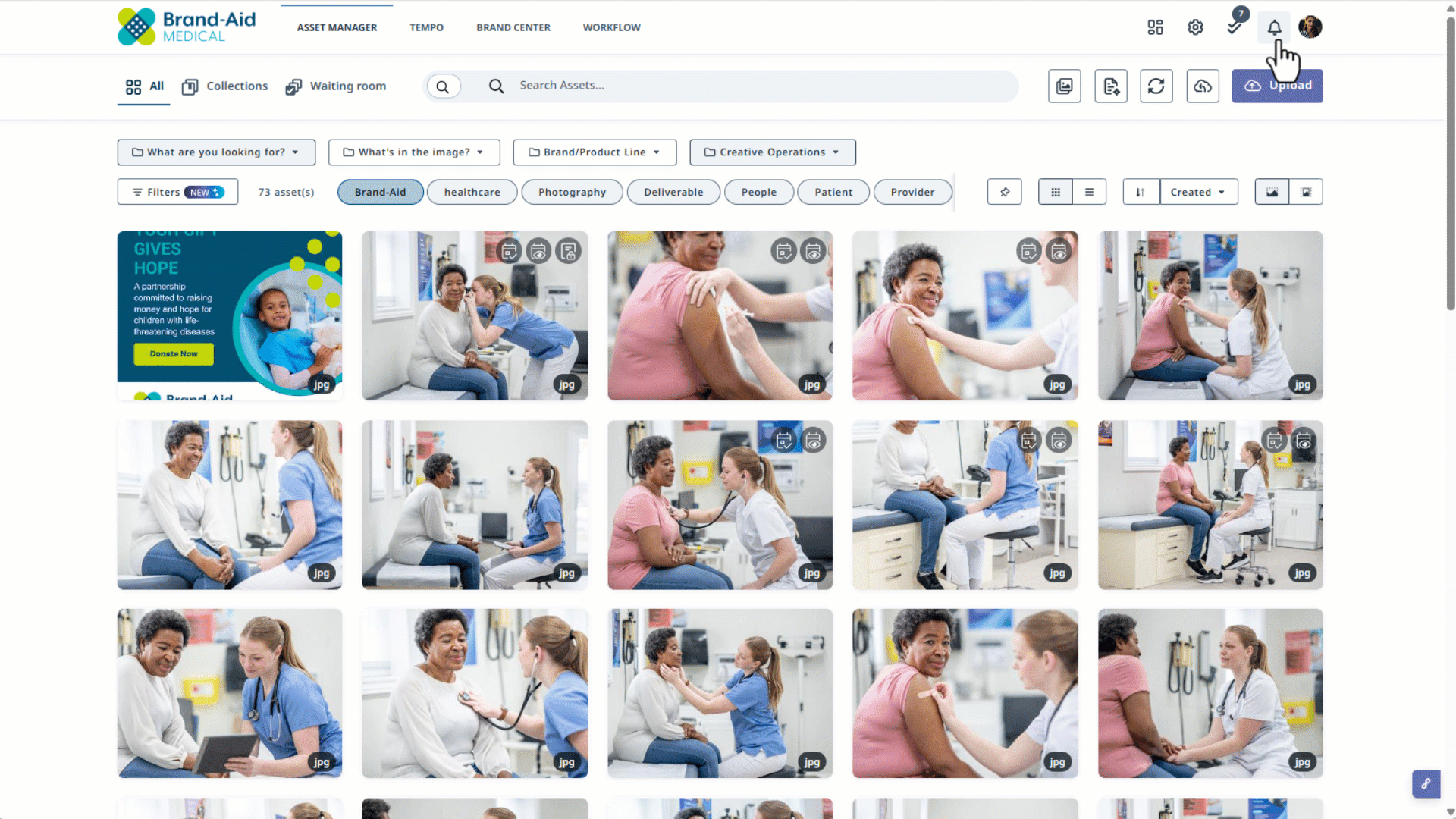The width and height of the screenshot is (1456, 819).
Task: Open the Brand Center menu
Action: coord(513,27)
